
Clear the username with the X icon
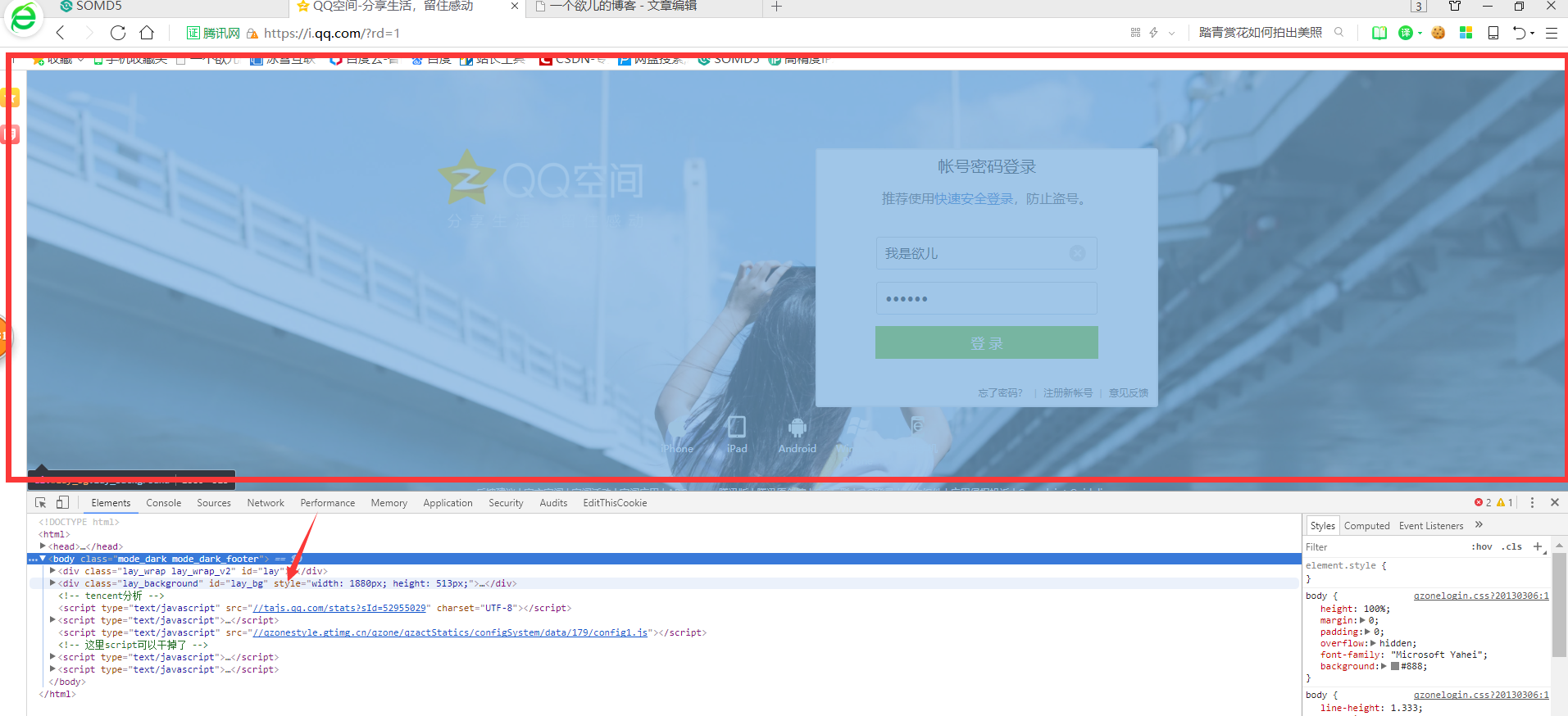(1078, 253)
